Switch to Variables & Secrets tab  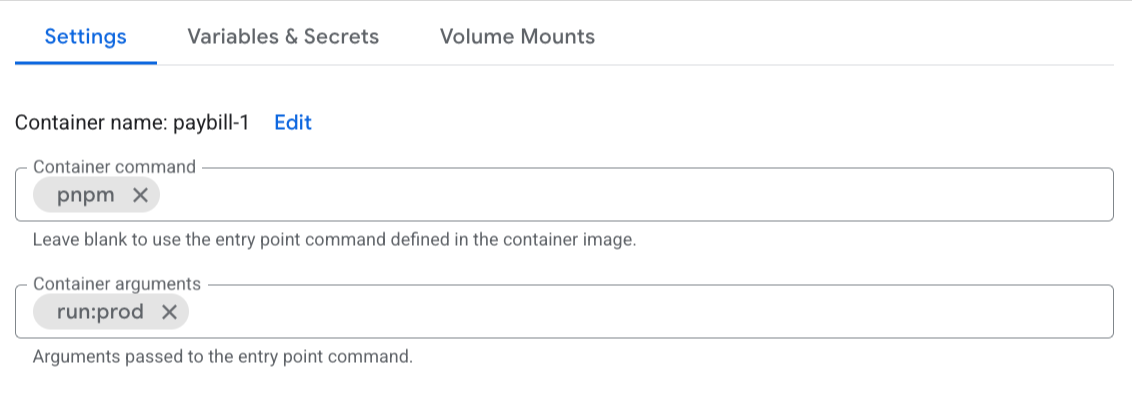[283, 37]
